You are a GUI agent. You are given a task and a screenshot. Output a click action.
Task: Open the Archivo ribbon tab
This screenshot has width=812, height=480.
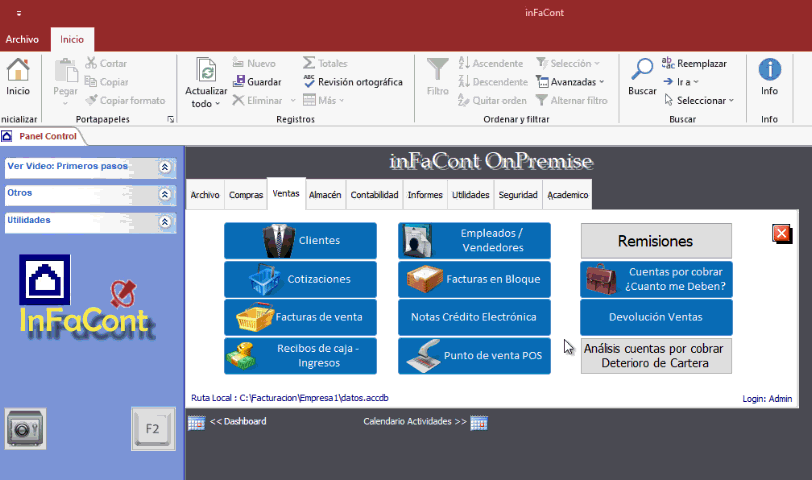click(22, 39)
